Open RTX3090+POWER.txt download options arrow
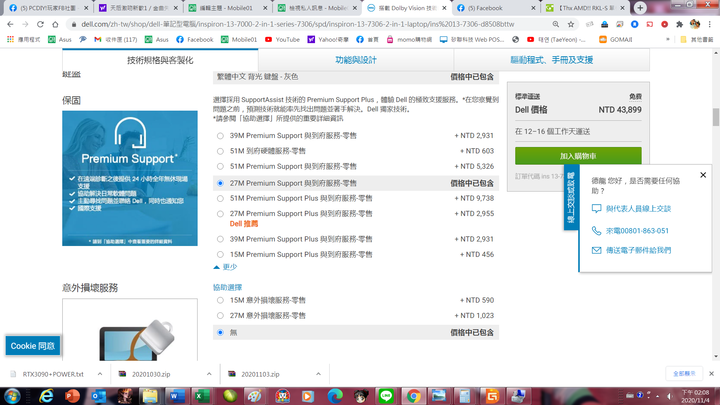Screen dimensions: 720x405 pos(100,374)
